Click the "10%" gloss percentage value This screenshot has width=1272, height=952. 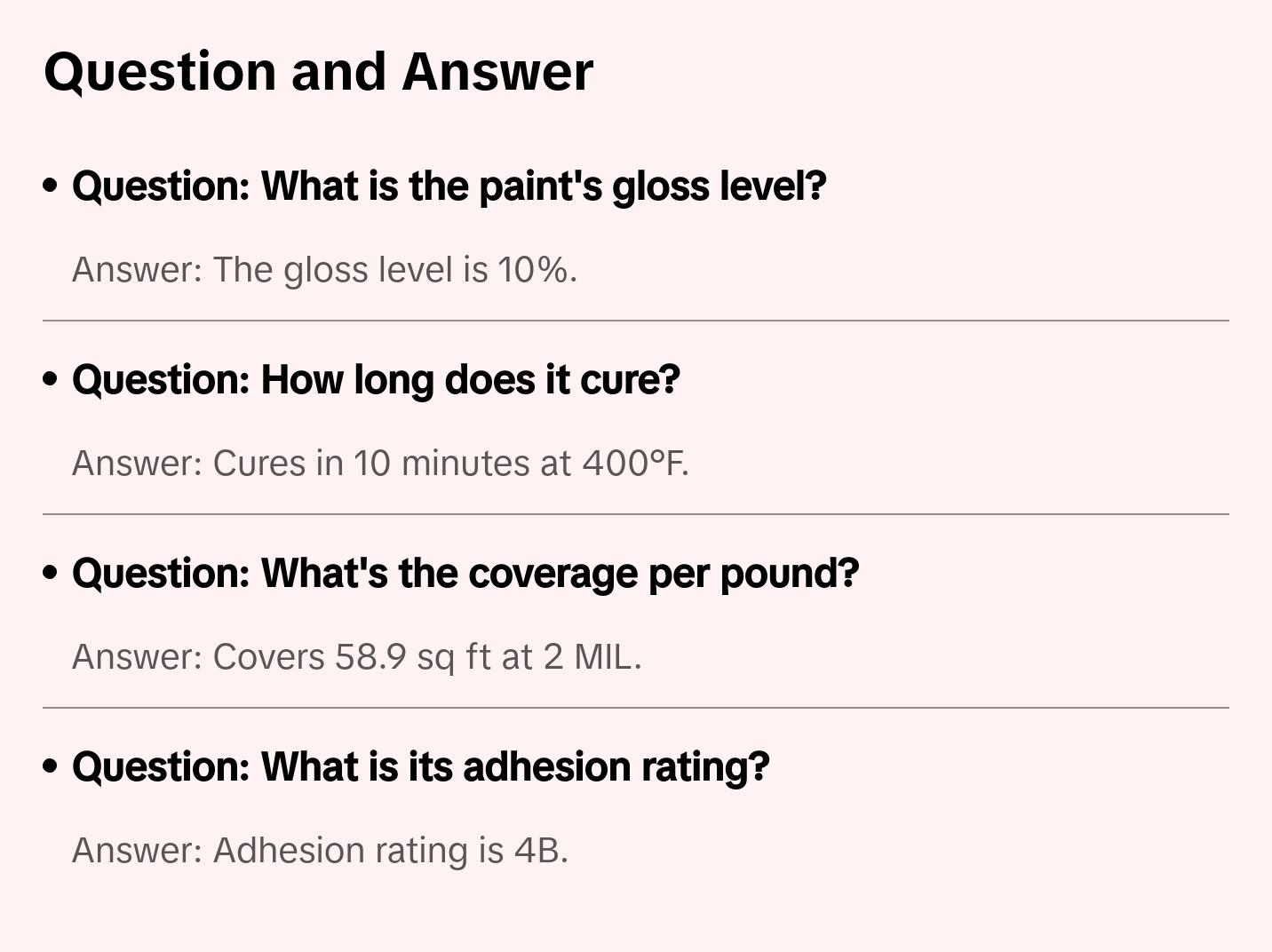click(x=536, y=270)
